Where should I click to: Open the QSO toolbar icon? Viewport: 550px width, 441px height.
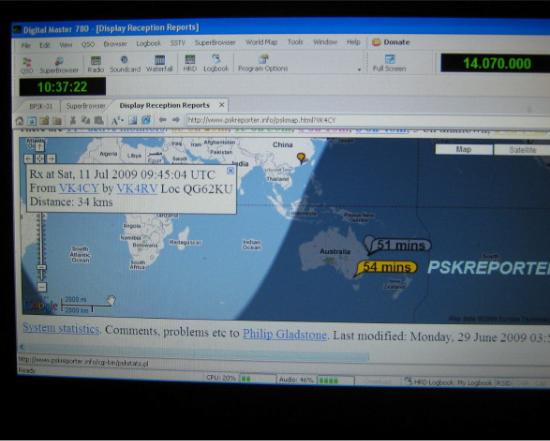27,65
